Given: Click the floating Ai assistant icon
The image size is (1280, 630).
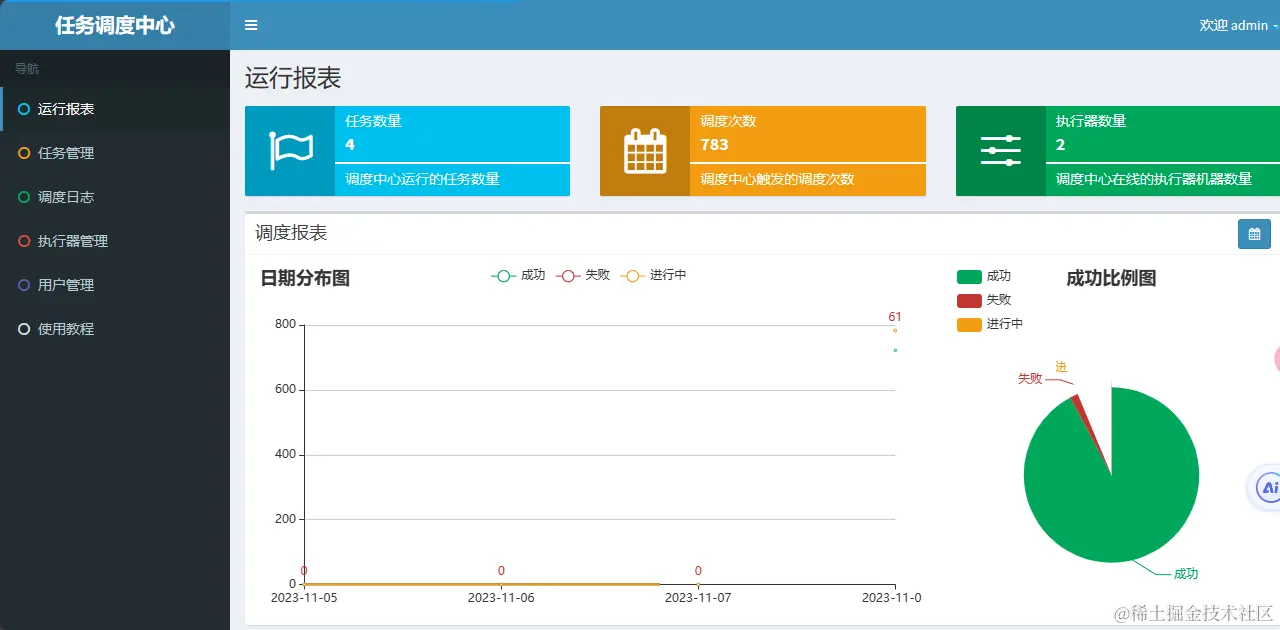Looking at the screenshot, I should click(x=1268, y=488).
